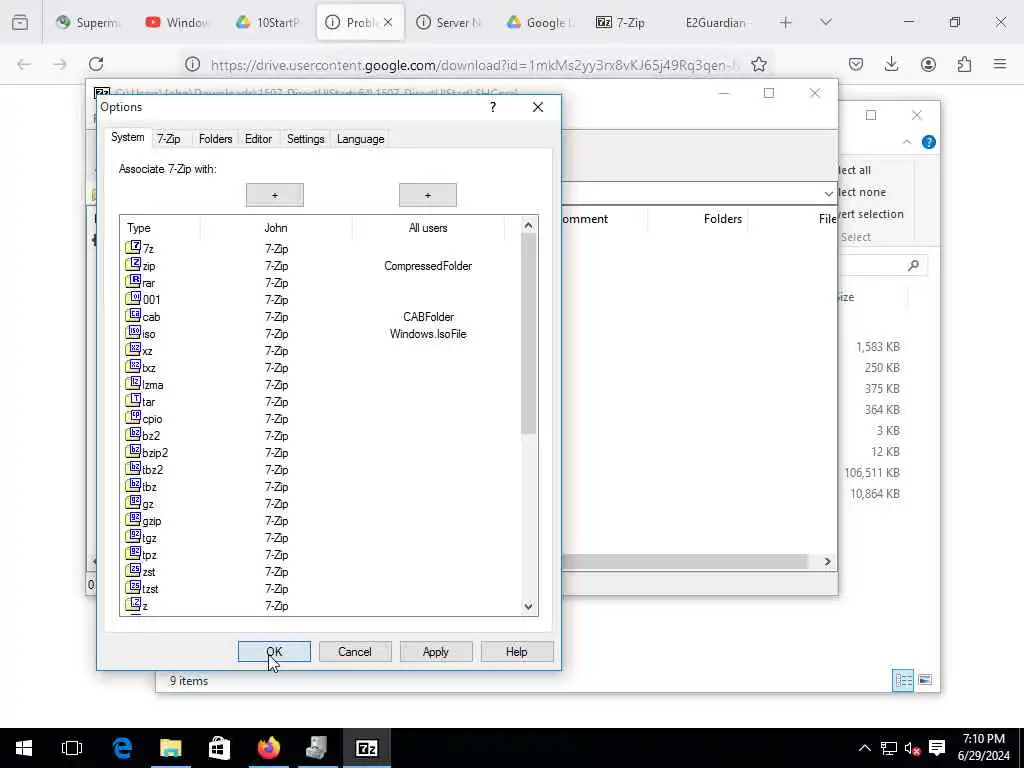Open the Windows Start menu

24,748
